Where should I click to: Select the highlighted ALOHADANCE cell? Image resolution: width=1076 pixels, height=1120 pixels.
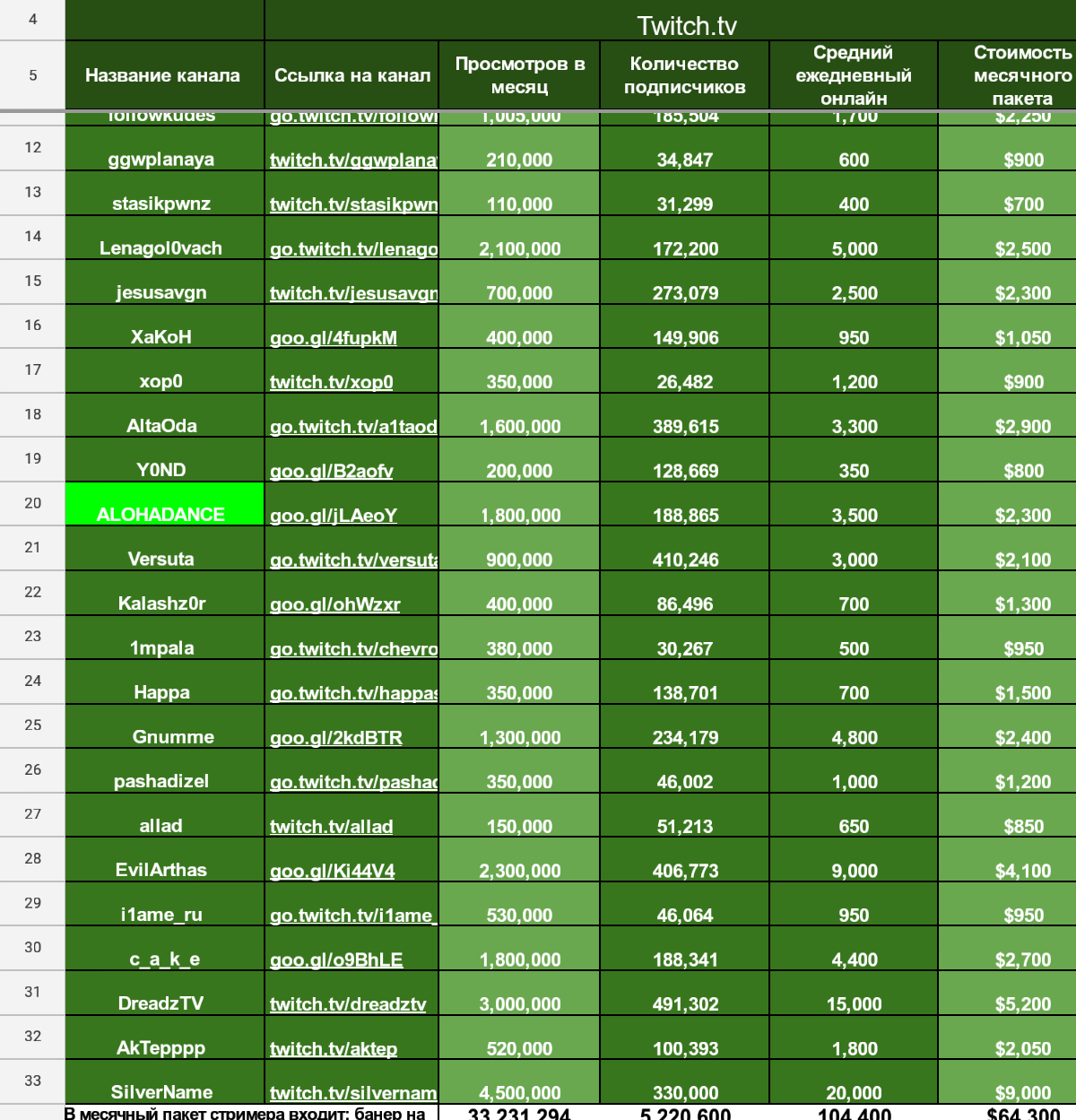pyautogui.click(x=165, y=504)
